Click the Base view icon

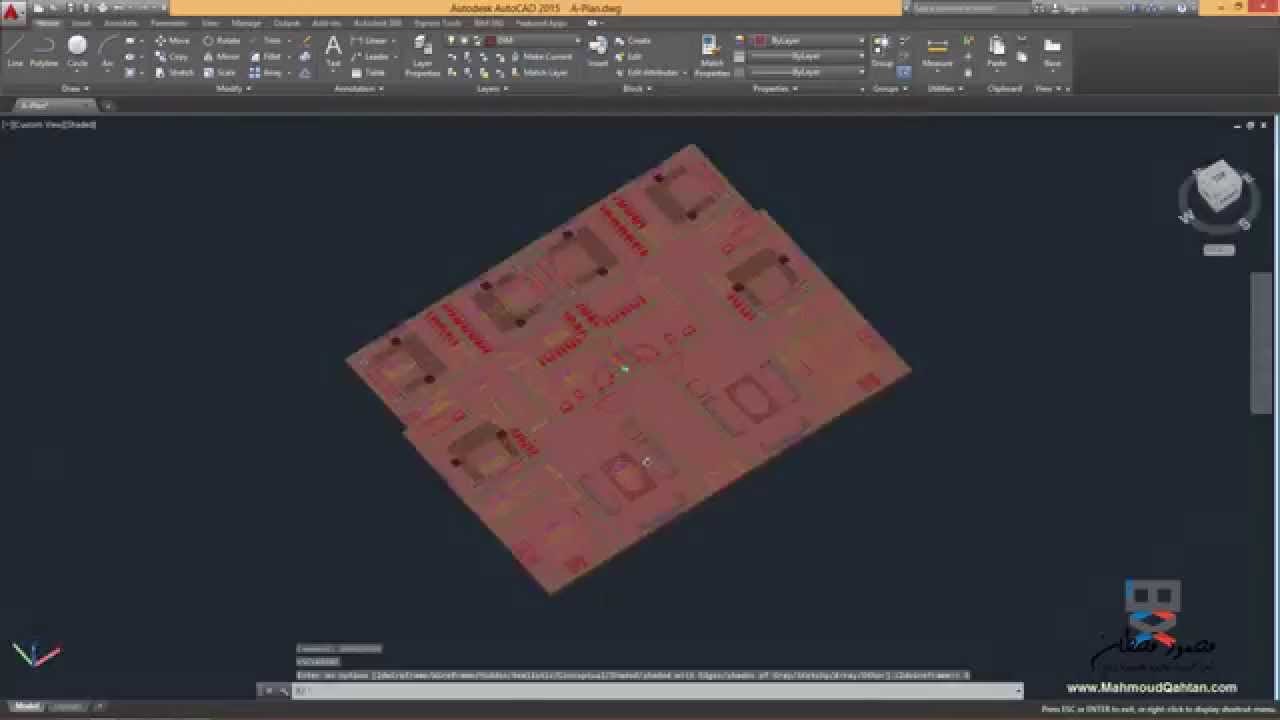tap(1052, 52)
